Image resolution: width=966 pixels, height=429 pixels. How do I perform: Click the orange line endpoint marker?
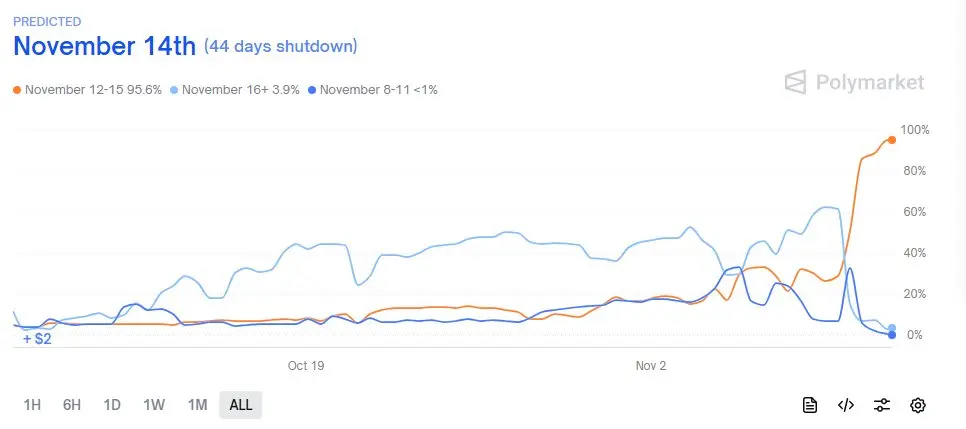click(x=892, y=140)
